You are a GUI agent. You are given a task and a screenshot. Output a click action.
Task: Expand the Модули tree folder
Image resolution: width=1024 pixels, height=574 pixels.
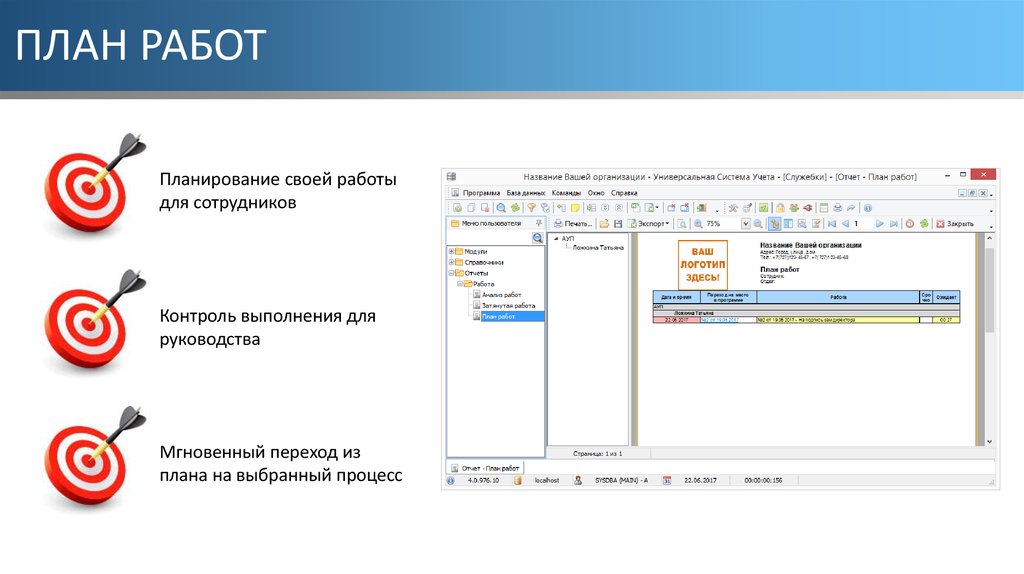pos(452,251)
